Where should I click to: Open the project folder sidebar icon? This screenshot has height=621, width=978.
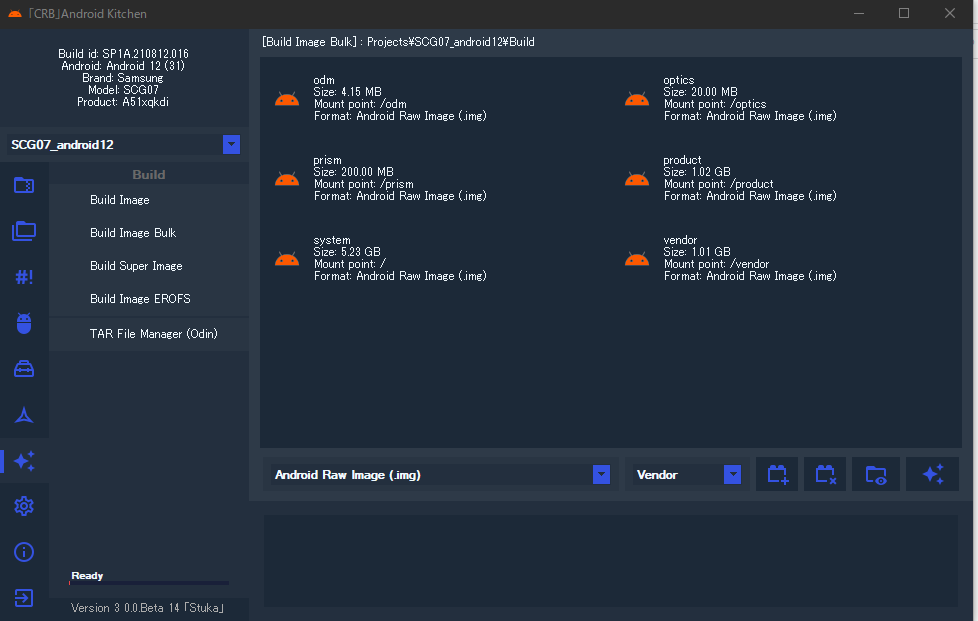coord(24,185)
